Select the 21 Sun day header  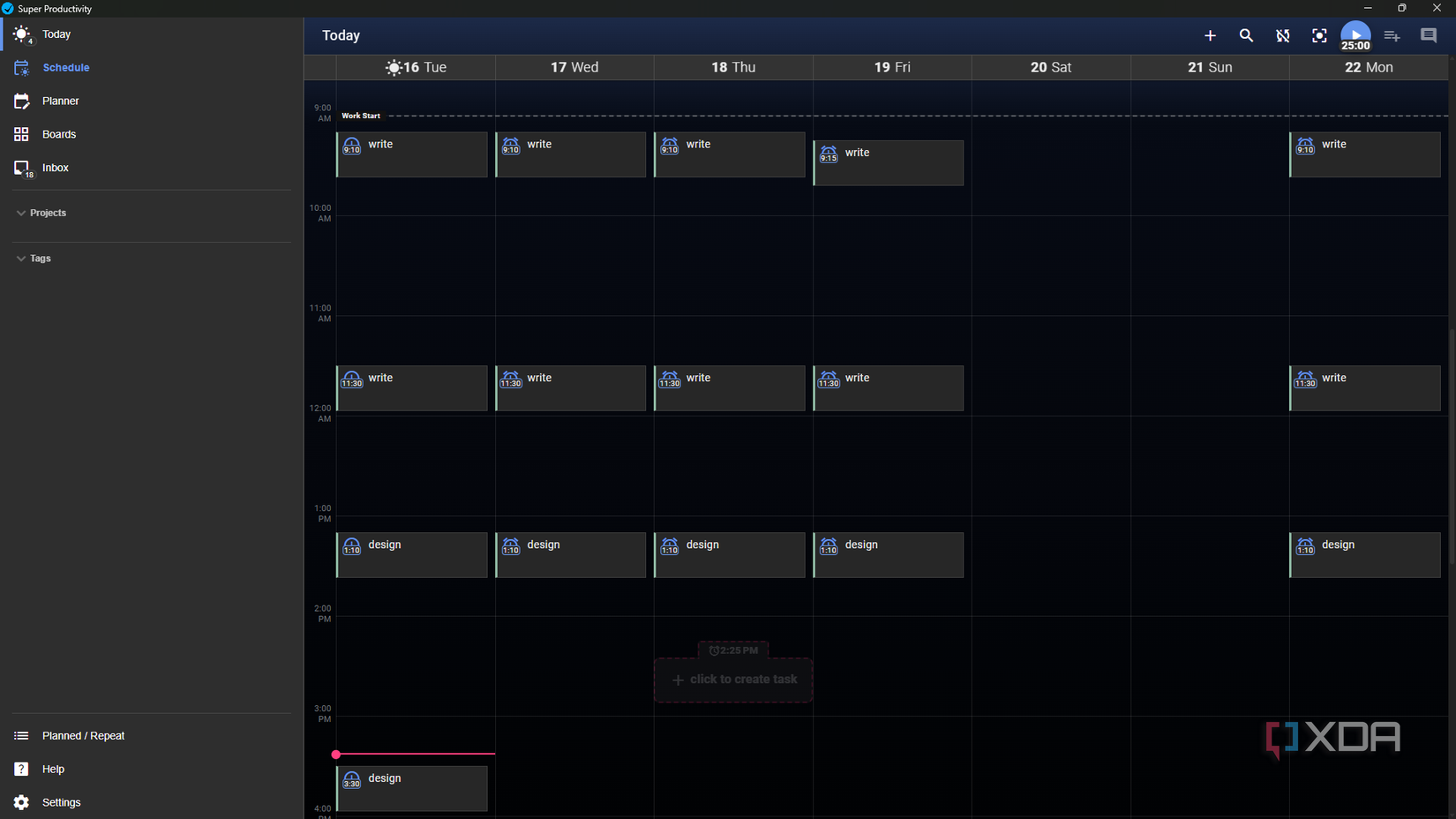1210,67
